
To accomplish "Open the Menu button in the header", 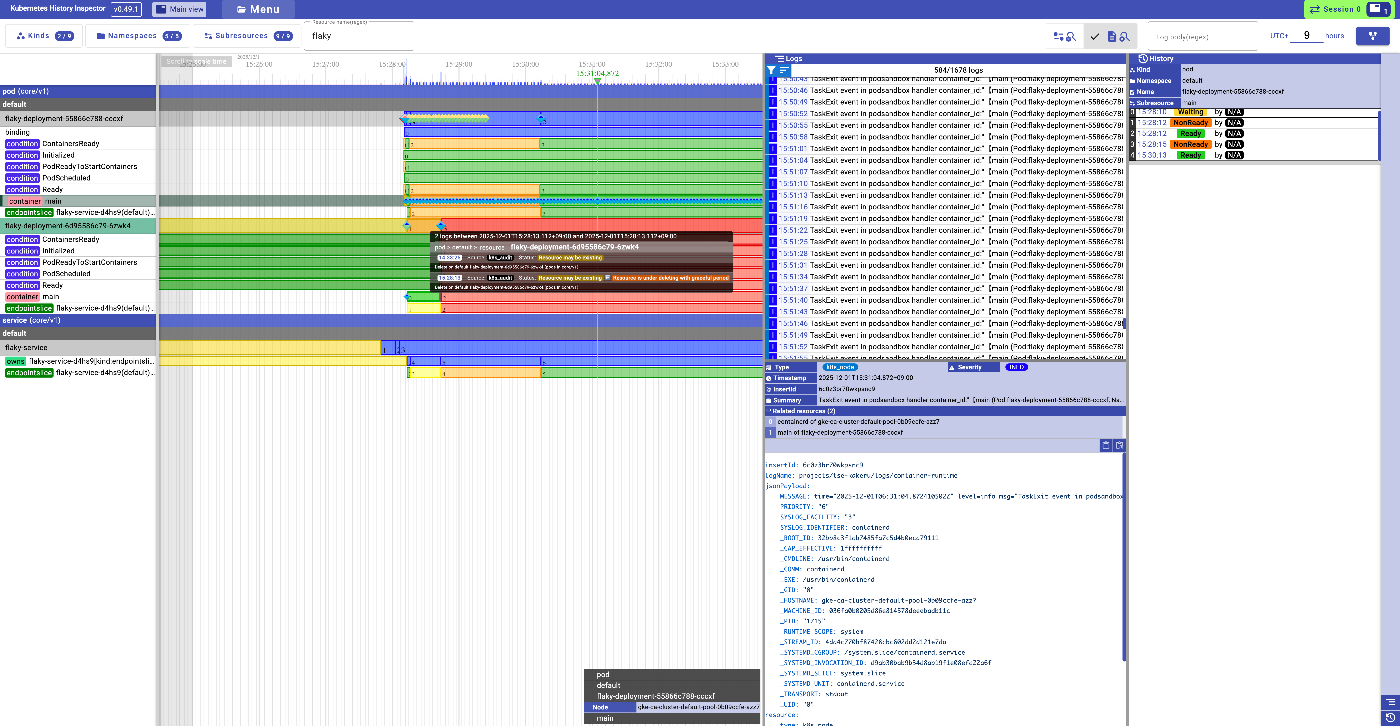I will point(258,9).
